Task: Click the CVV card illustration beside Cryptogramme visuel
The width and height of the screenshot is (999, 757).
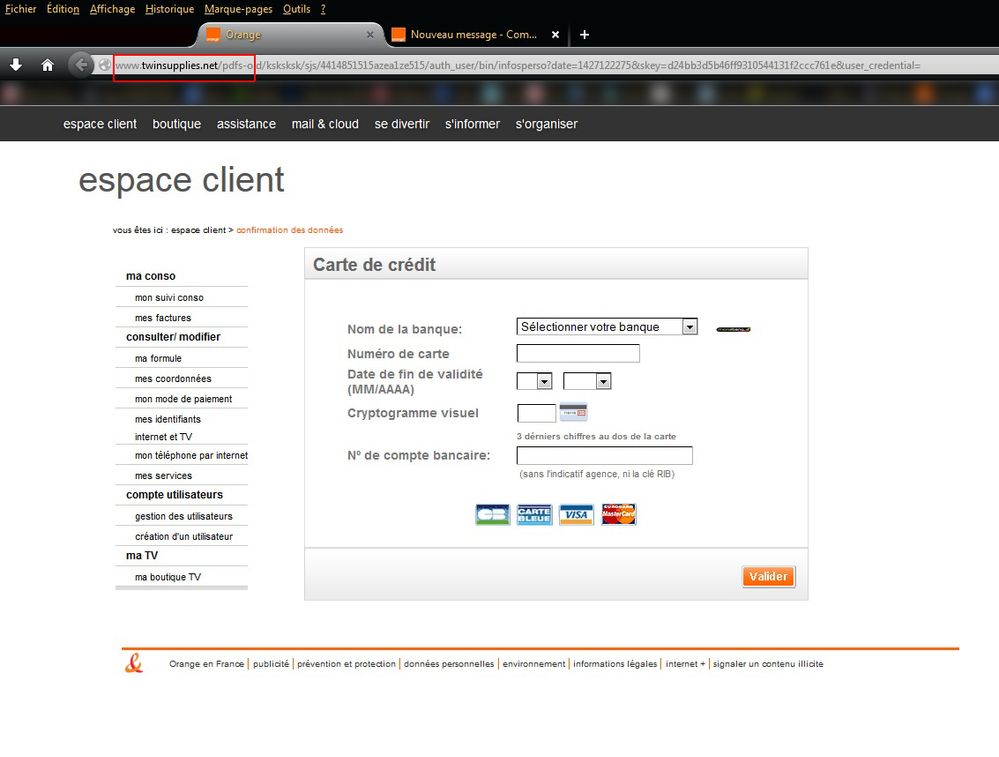Action: 573,411
